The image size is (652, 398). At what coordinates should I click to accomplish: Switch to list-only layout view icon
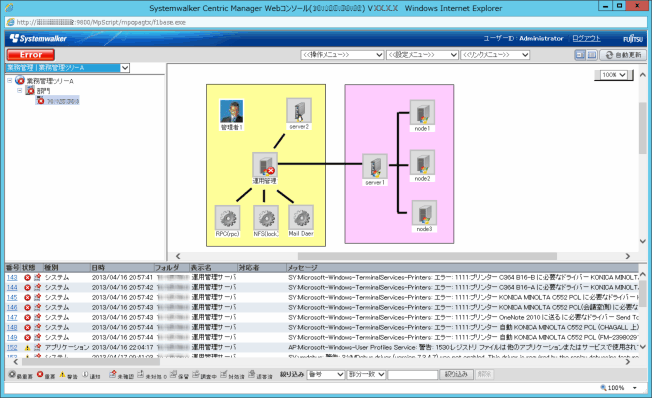(592, 55)
